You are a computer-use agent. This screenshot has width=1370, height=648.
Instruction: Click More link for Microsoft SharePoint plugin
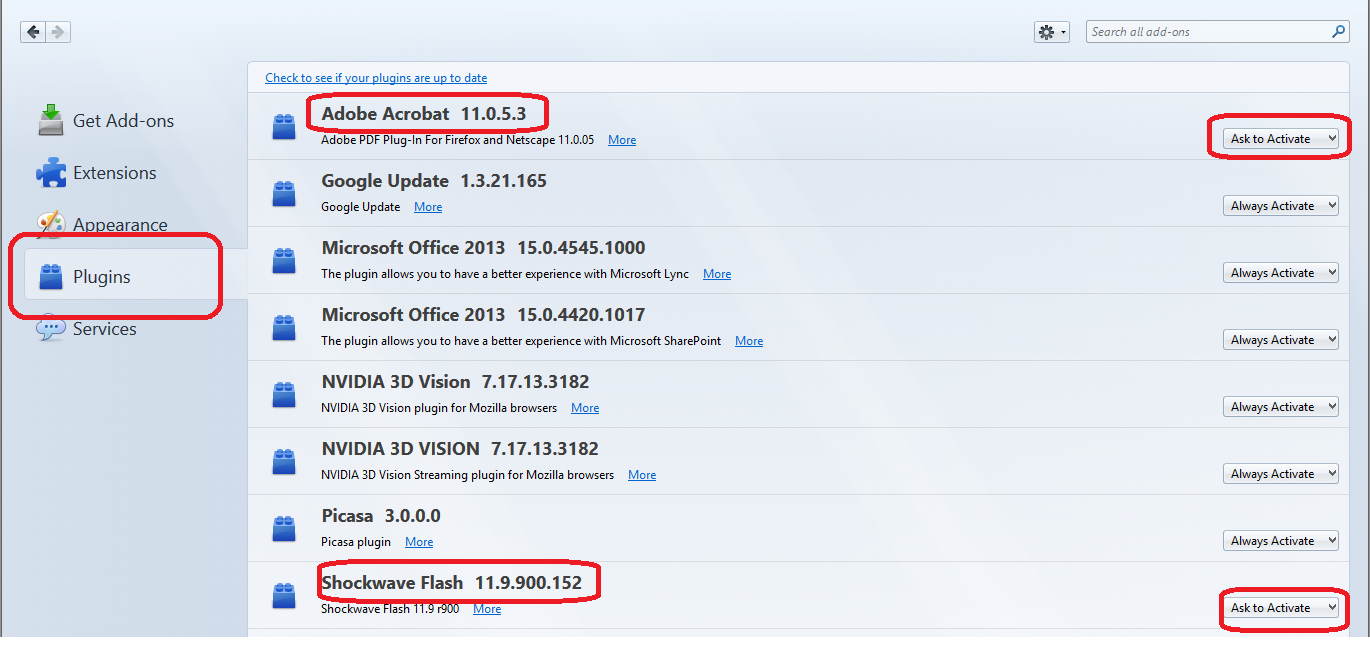[749, 341]
